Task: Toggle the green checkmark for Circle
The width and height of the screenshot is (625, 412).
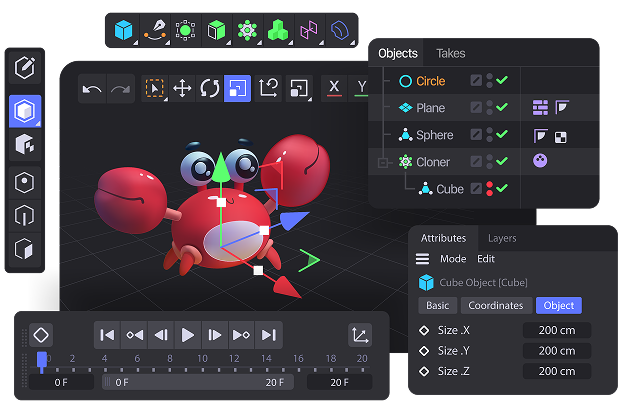Action: click(x=502, y=81)
